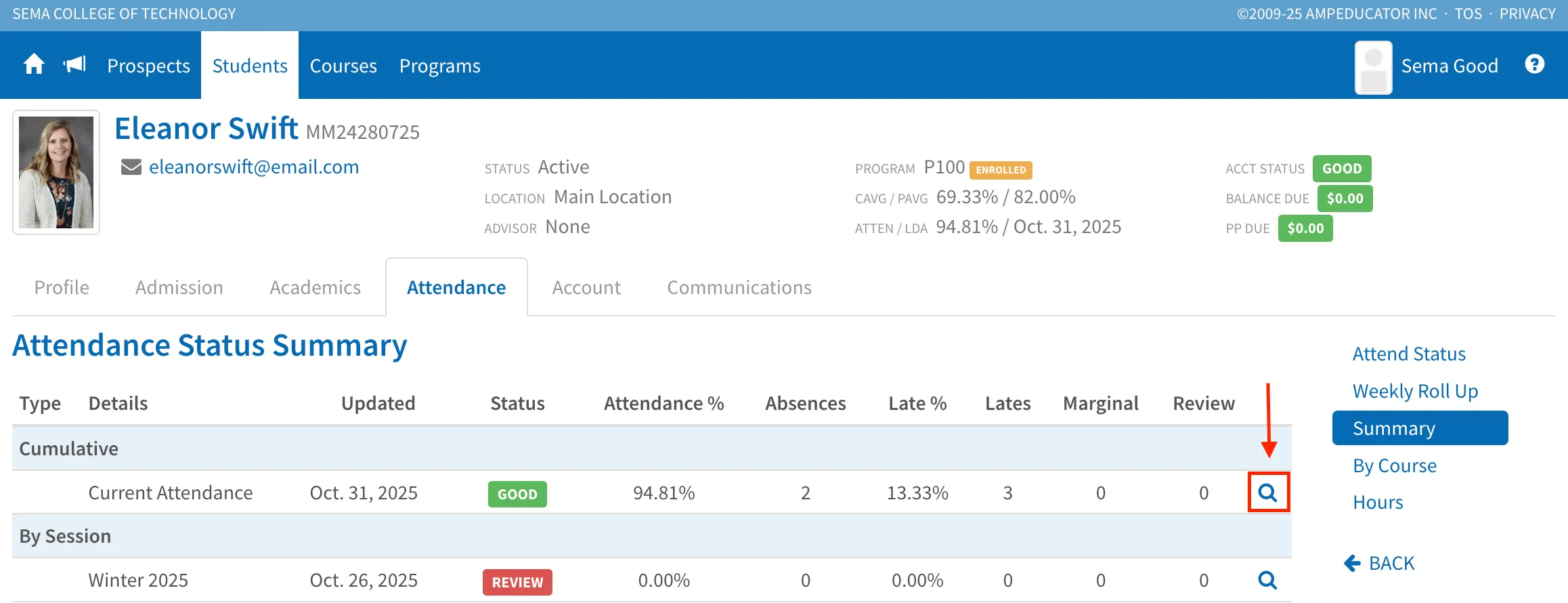Click the Winter 2025 session label
1568x603 pixels.
tap(138, 580)
